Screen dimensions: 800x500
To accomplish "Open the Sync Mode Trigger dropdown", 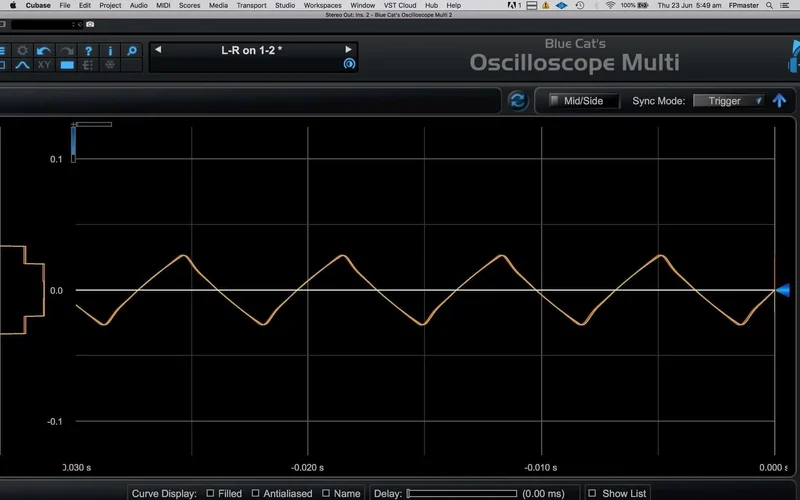I will (x=728, y=101).
